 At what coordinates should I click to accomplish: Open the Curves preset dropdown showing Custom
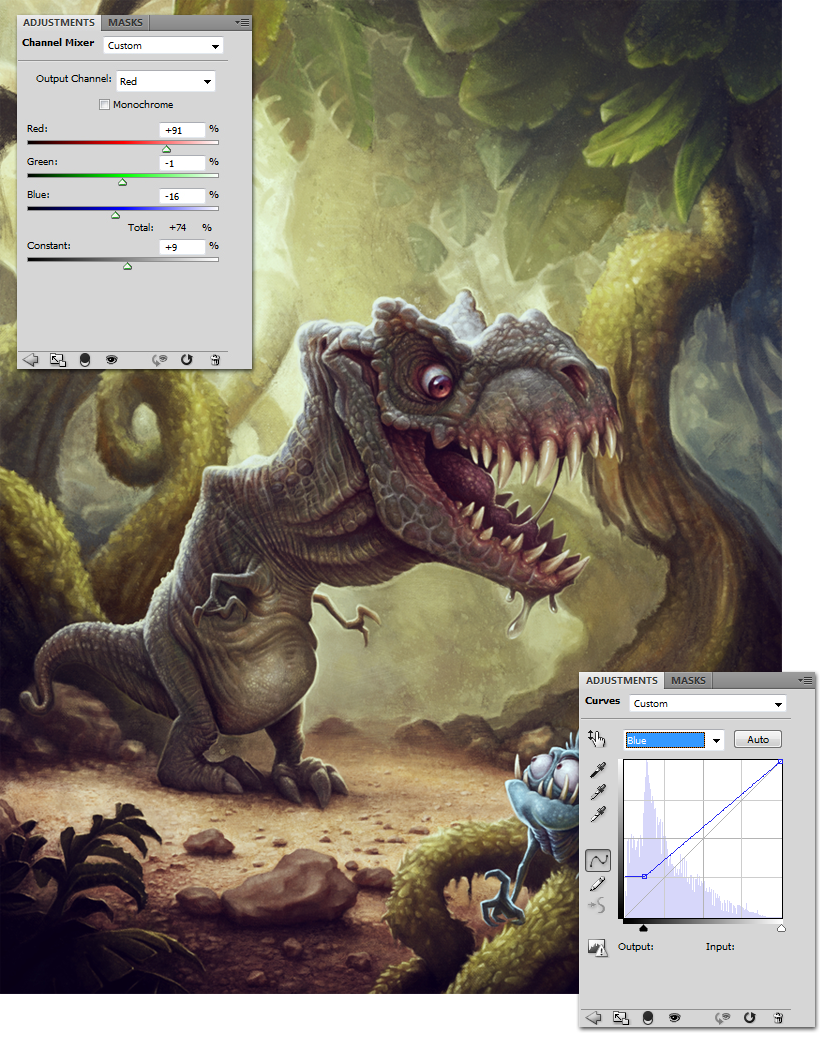coord(708,704)
